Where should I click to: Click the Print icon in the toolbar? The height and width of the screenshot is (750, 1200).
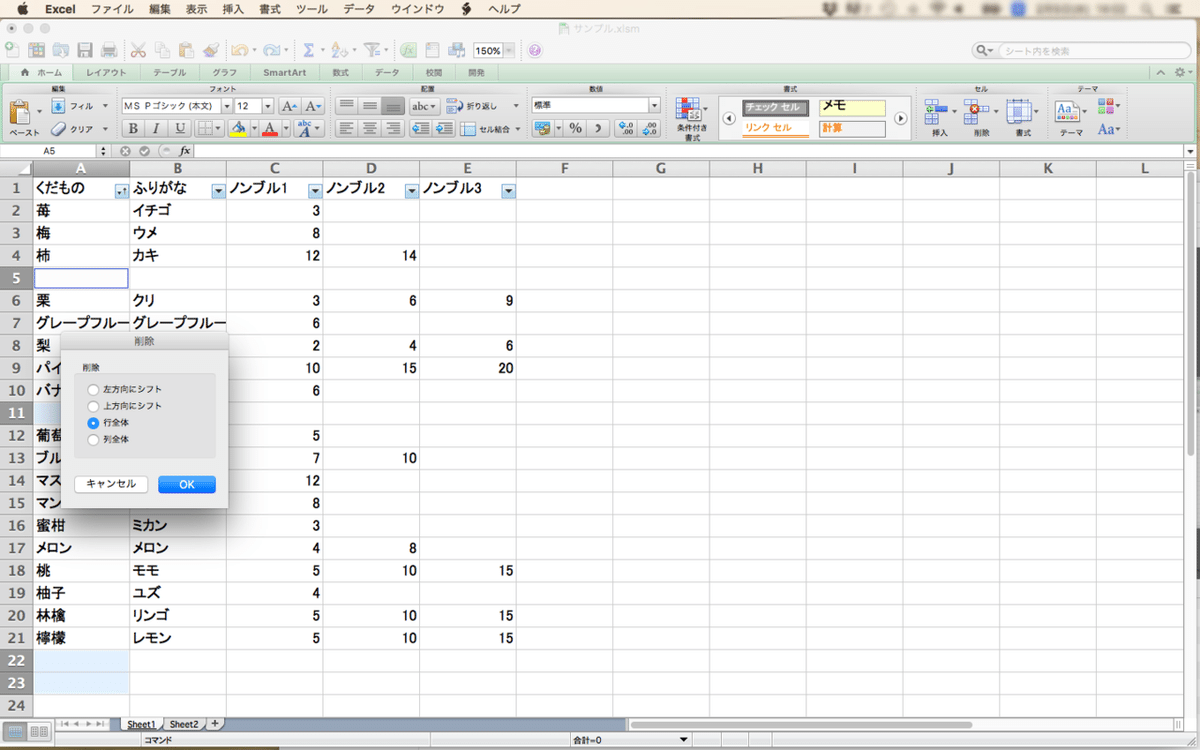(x=108, y=49)
